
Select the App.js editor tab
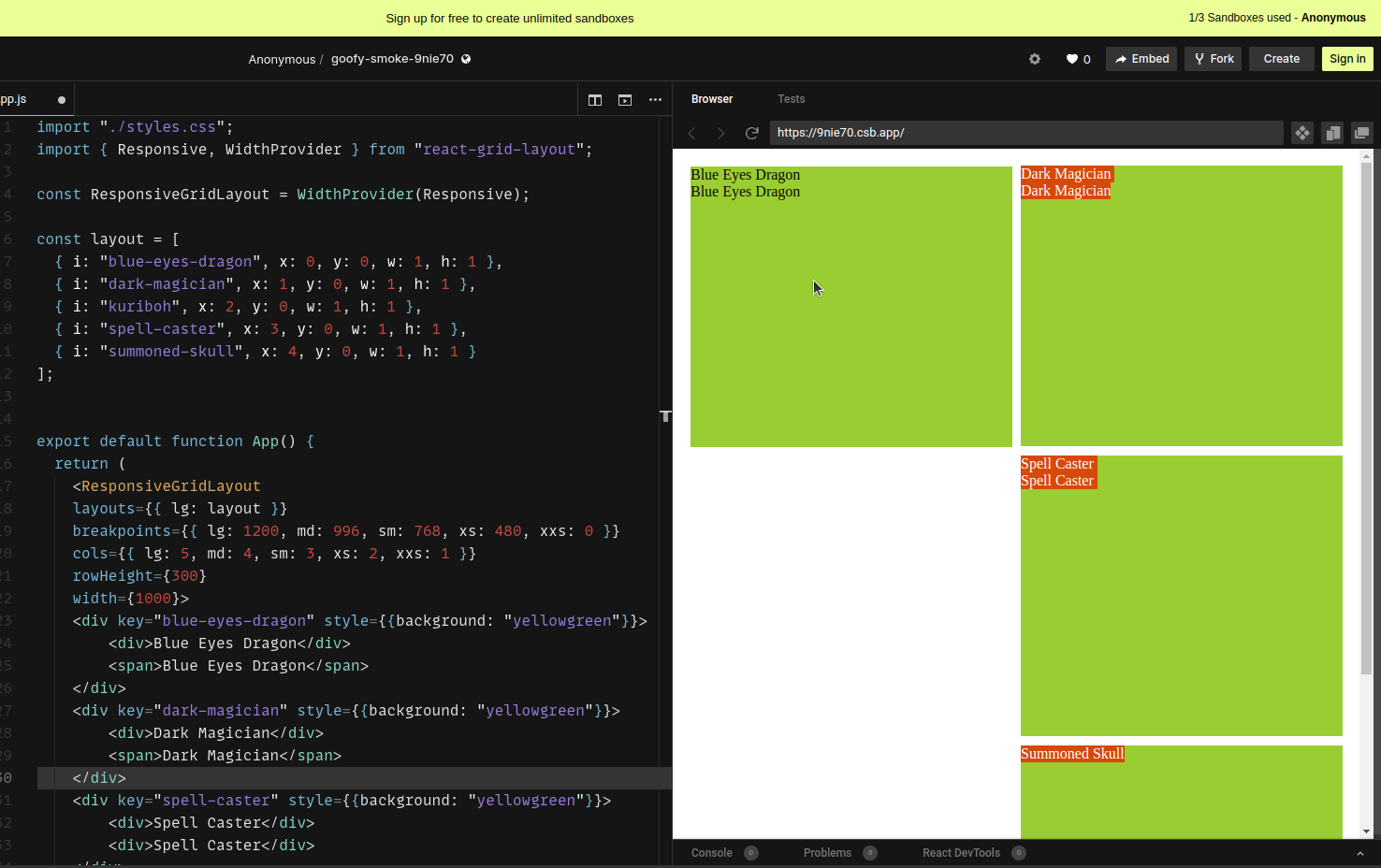click(34, 99)
